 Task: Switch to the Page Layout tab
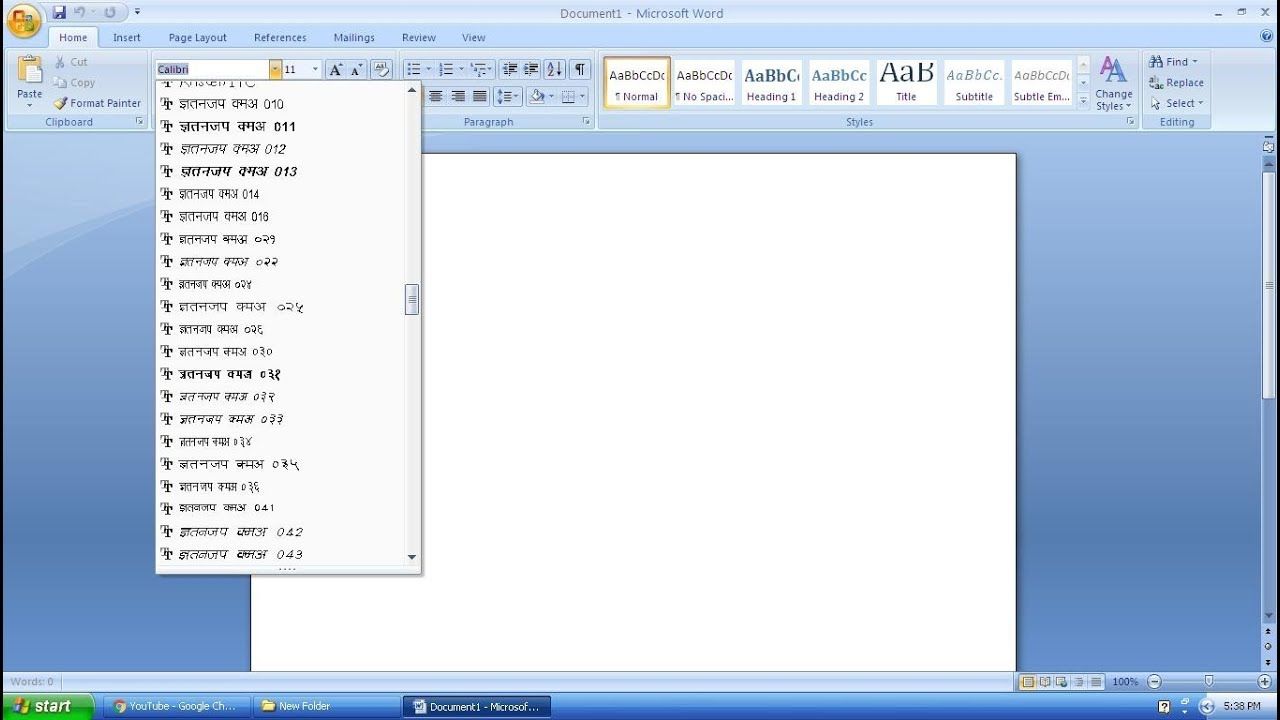(x=197, y=37)
